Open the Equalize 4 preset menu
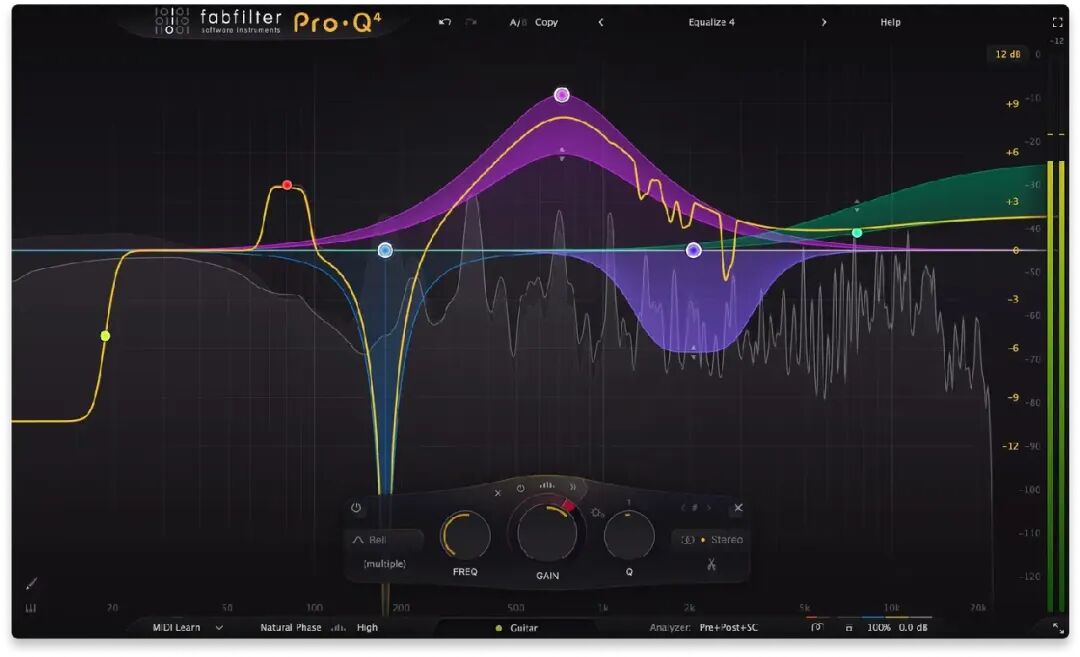This screenshot has width=1080, height=657. [x=712, y=22]
